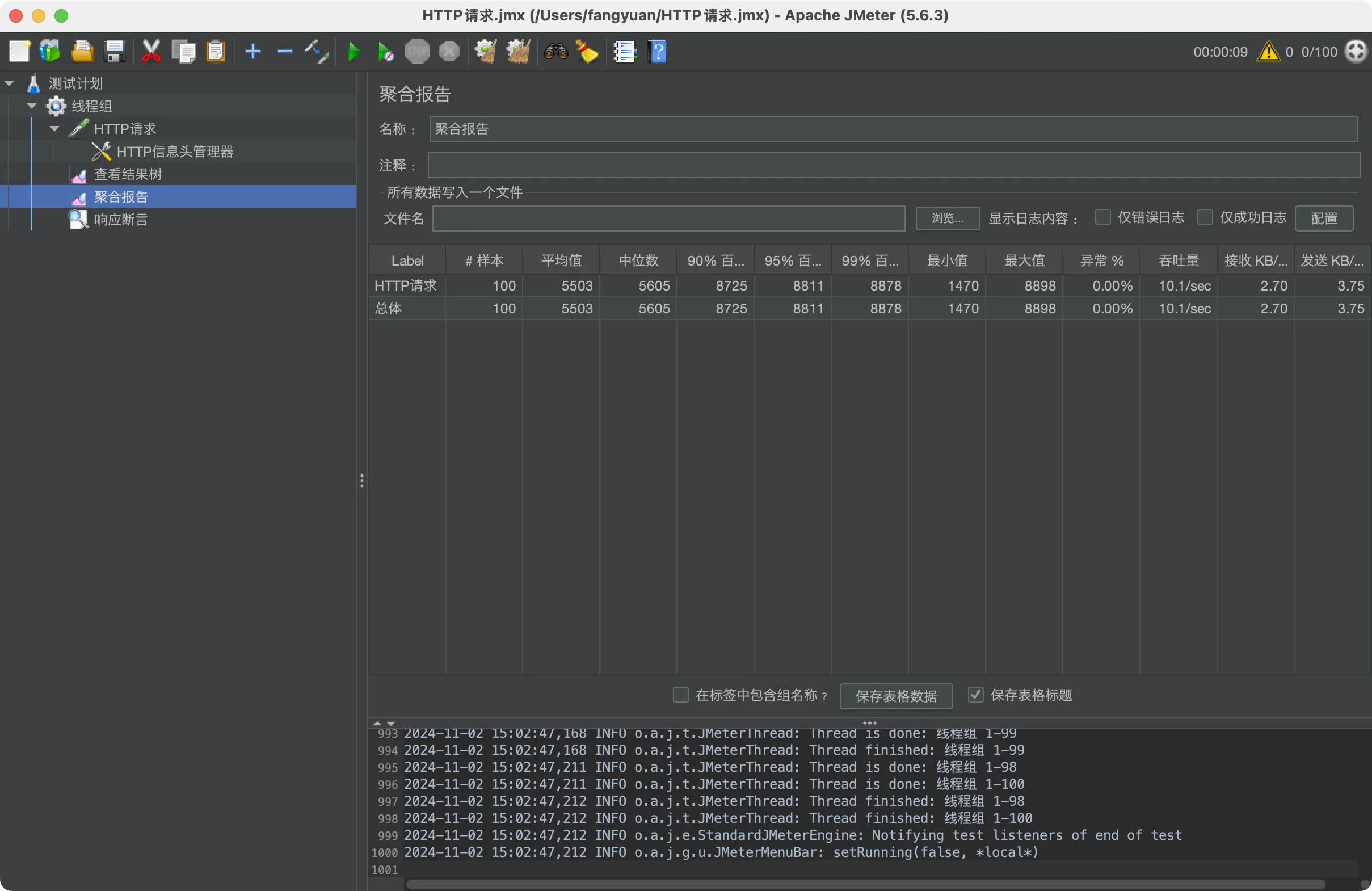Enable the 仅成功日志 checkbox
Image resolution: width=1372 pixels, height=891 pixels.
coord(1205,217)
